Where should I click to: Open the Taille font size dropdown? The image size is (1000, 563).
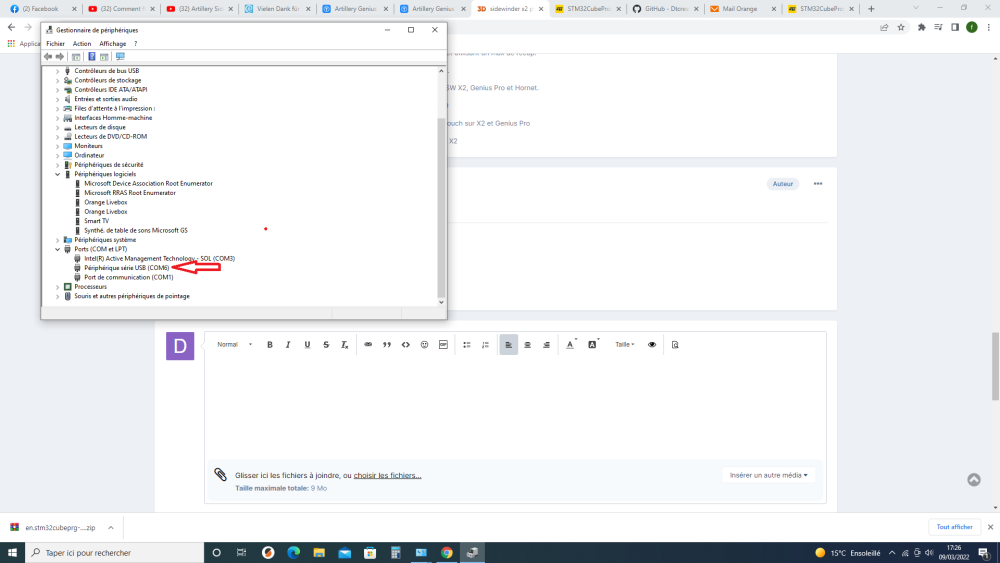point(624,344)
